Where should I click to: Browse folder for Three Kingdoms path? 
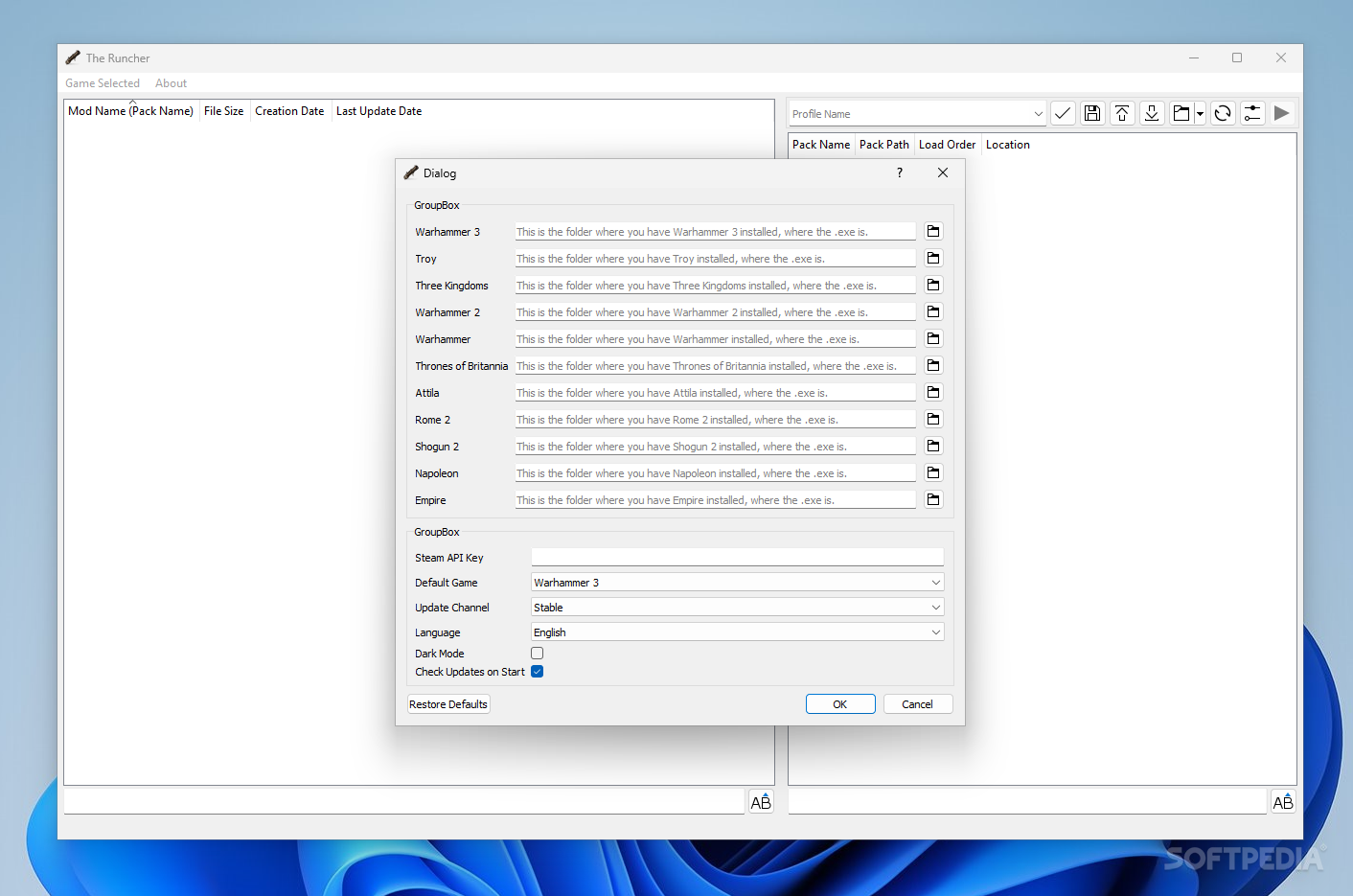[933, 285]
